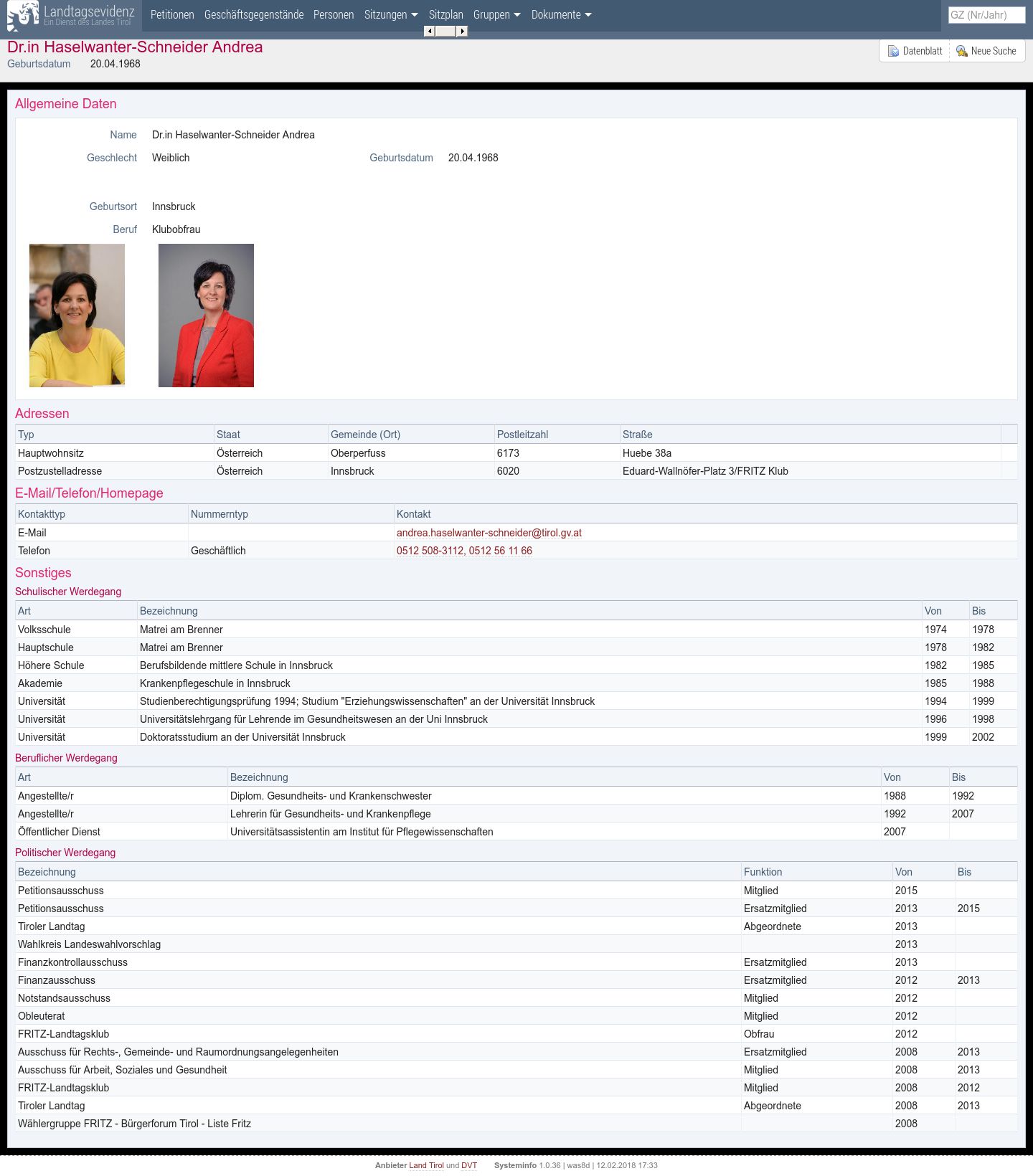Open the Datenblatt button
Viewport: 1033px width, 1176px height.
coord(915,51)
